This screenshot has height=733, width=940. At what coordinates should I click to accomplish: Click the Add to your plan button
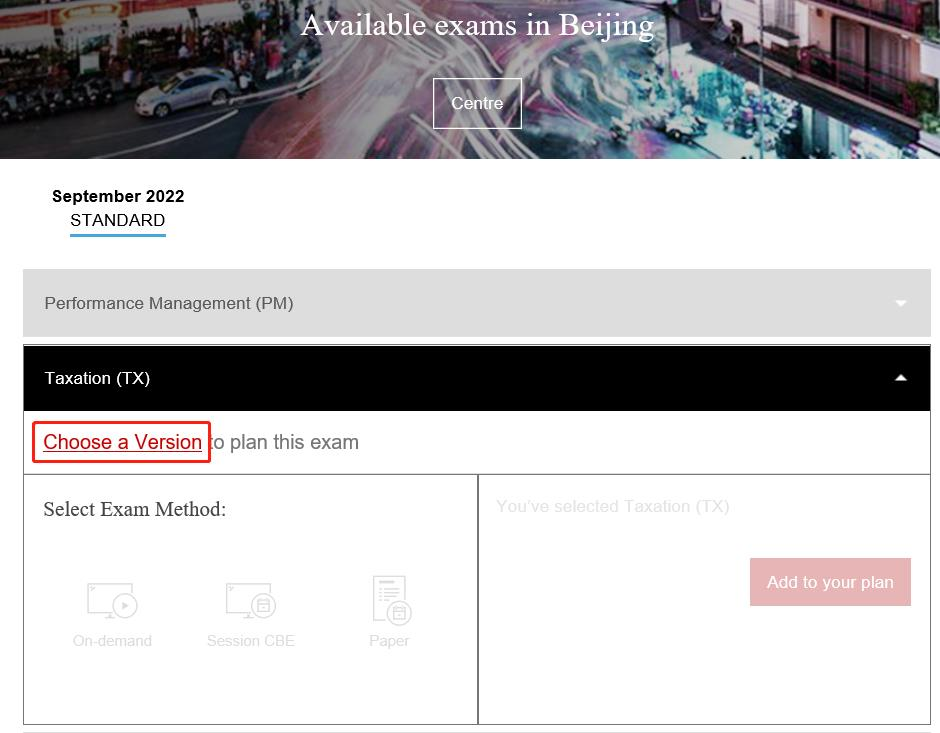tap(830, 582)
